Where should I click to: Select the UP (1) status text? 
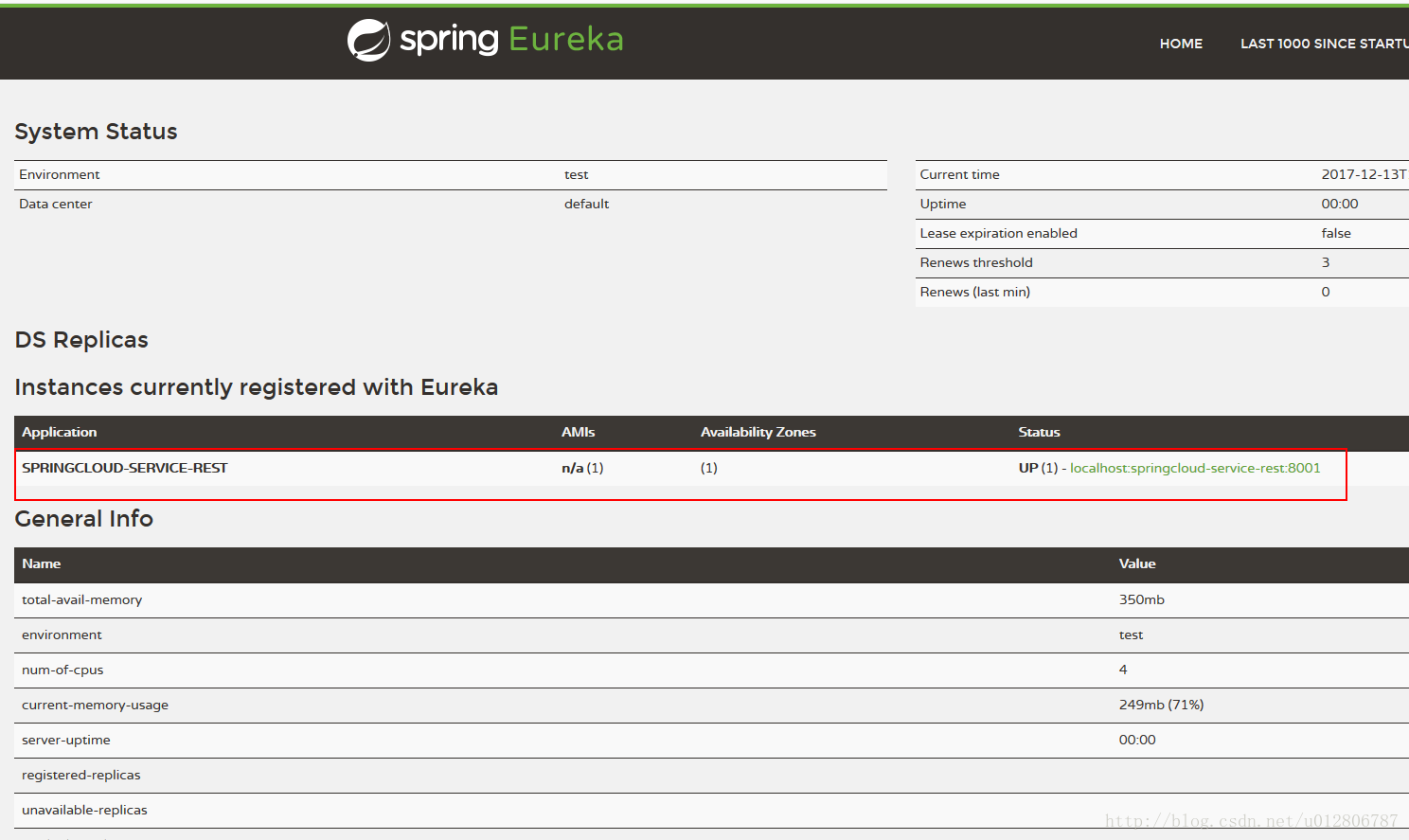point(1038,468)
